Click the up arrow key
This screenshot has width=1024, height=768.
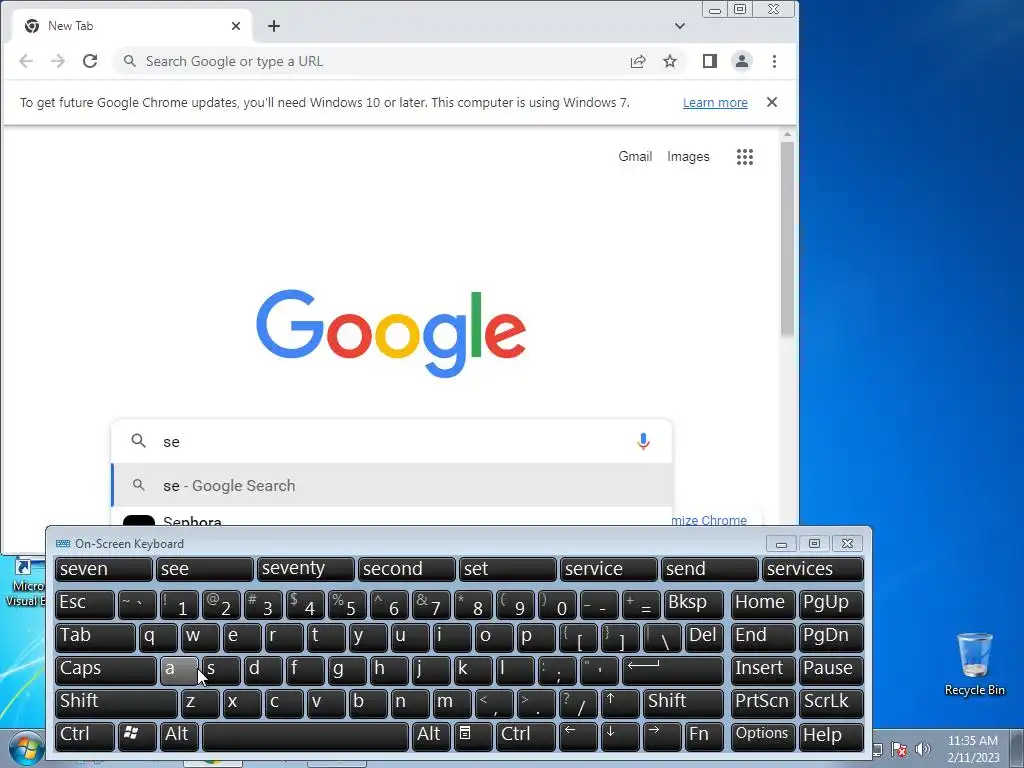coord(620,703)
